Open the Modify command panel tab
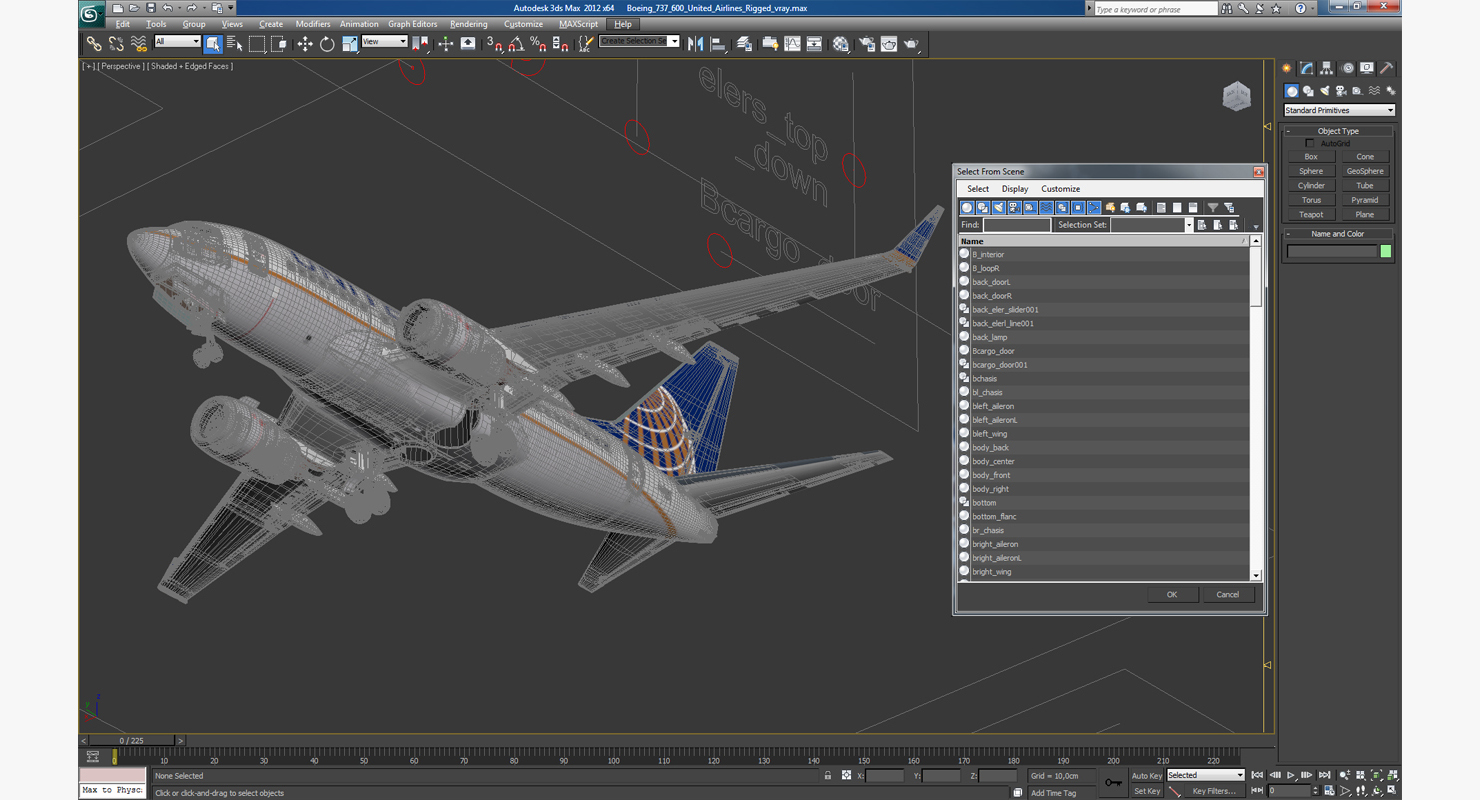Viewport: 1480px width, 800px height. [1307, 68]
